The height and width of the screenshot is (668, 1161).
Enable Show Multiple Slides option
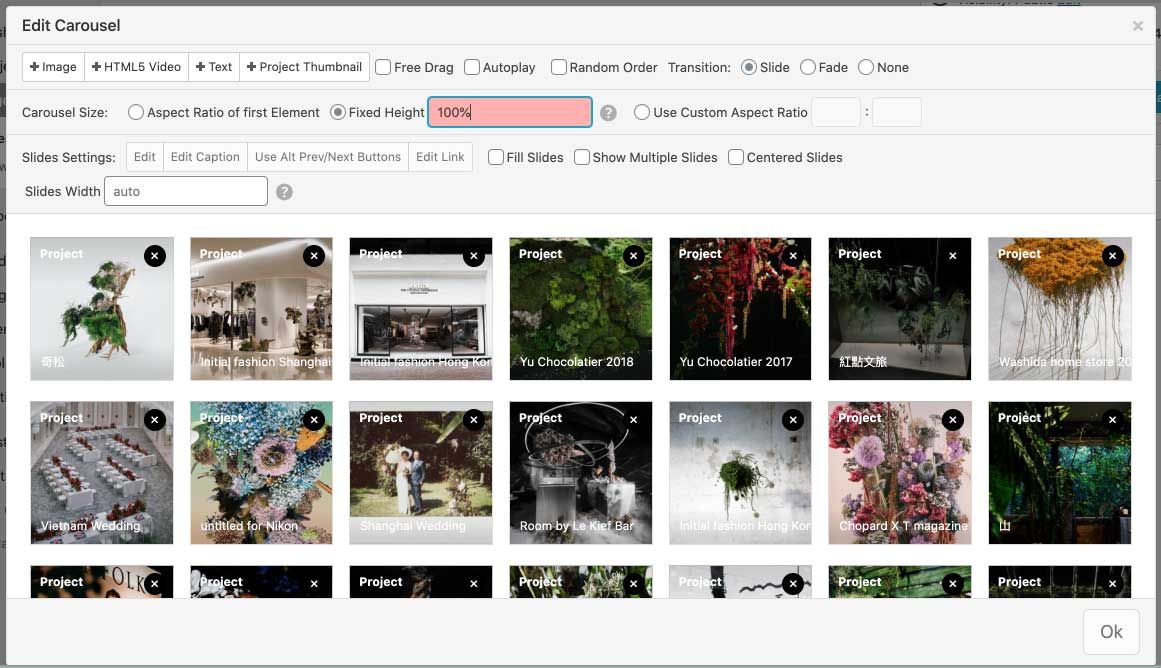coord(582,157)
